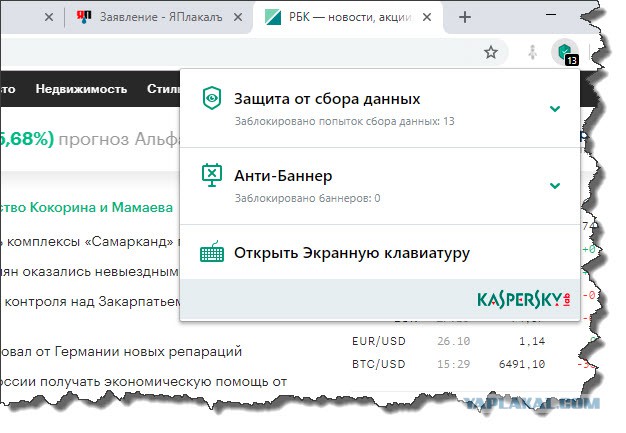Click the on-screen keyboard icon
This screenshot has height=433, width=626.
212,251
